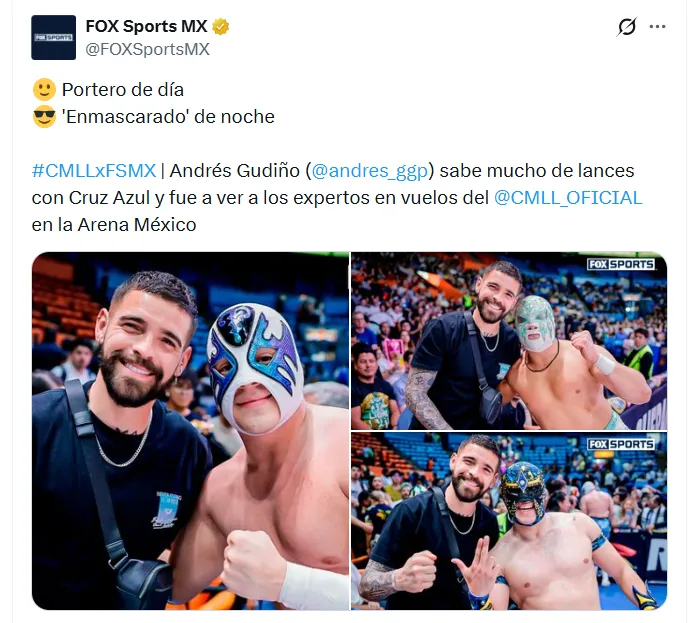Click the gold verified badge icon
Image resolution: width=690 pixels, height=623 pixels.
click(x=220, y=26)
